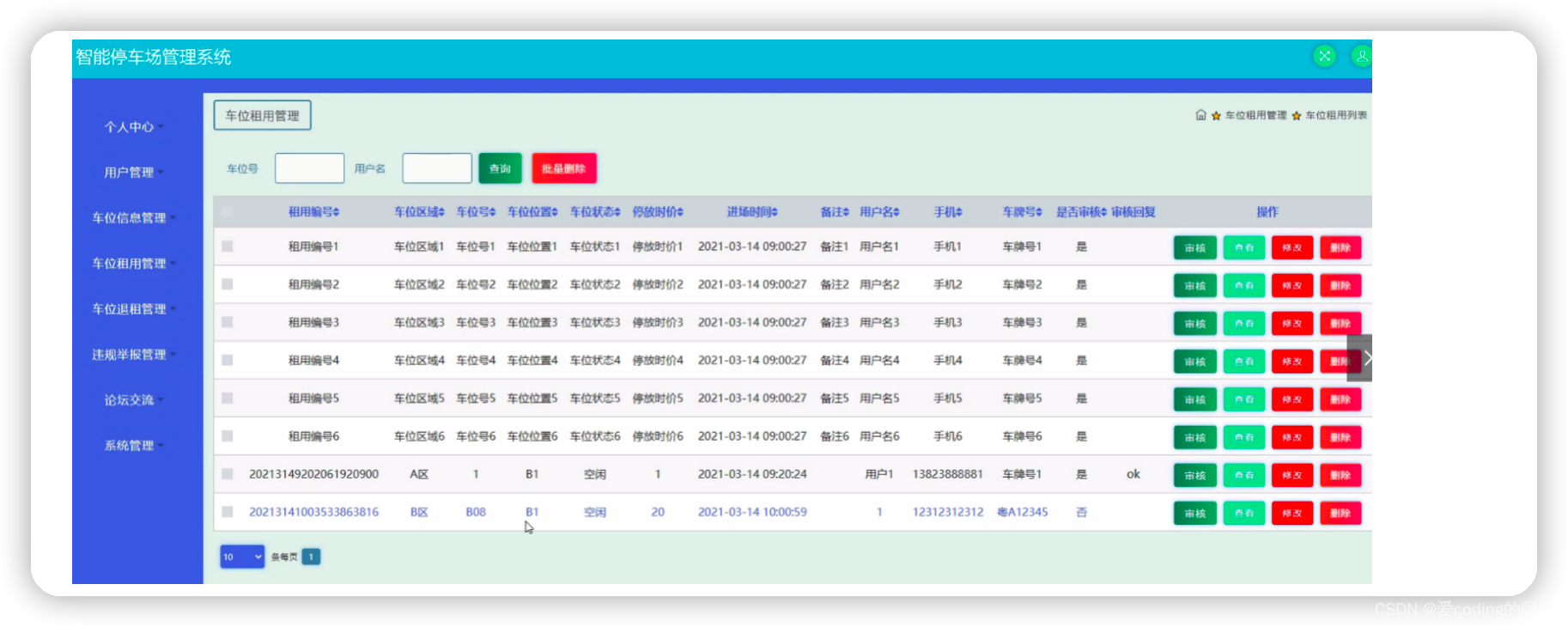Click the 查询 search button

tap(500, 168)
